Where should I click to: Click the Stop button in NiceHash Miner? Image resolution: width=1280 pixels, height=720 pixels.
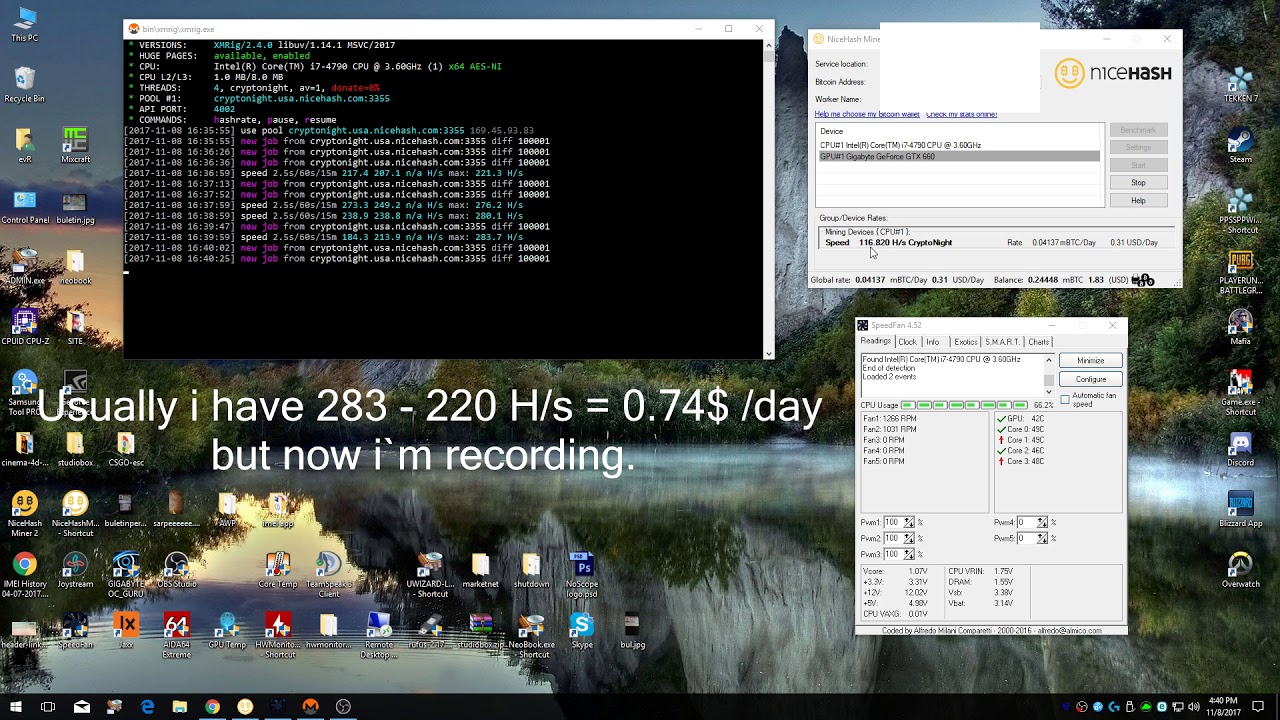tap(1138, 183)
